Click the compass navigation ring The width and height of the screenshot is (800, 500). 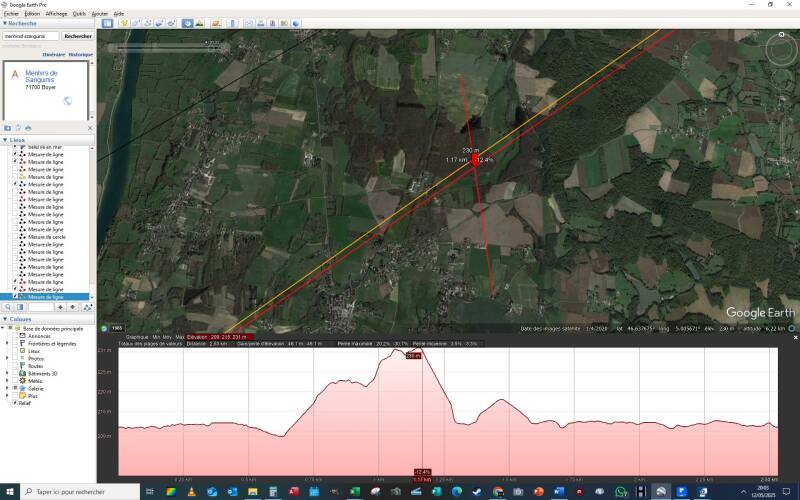coord(781,49)
